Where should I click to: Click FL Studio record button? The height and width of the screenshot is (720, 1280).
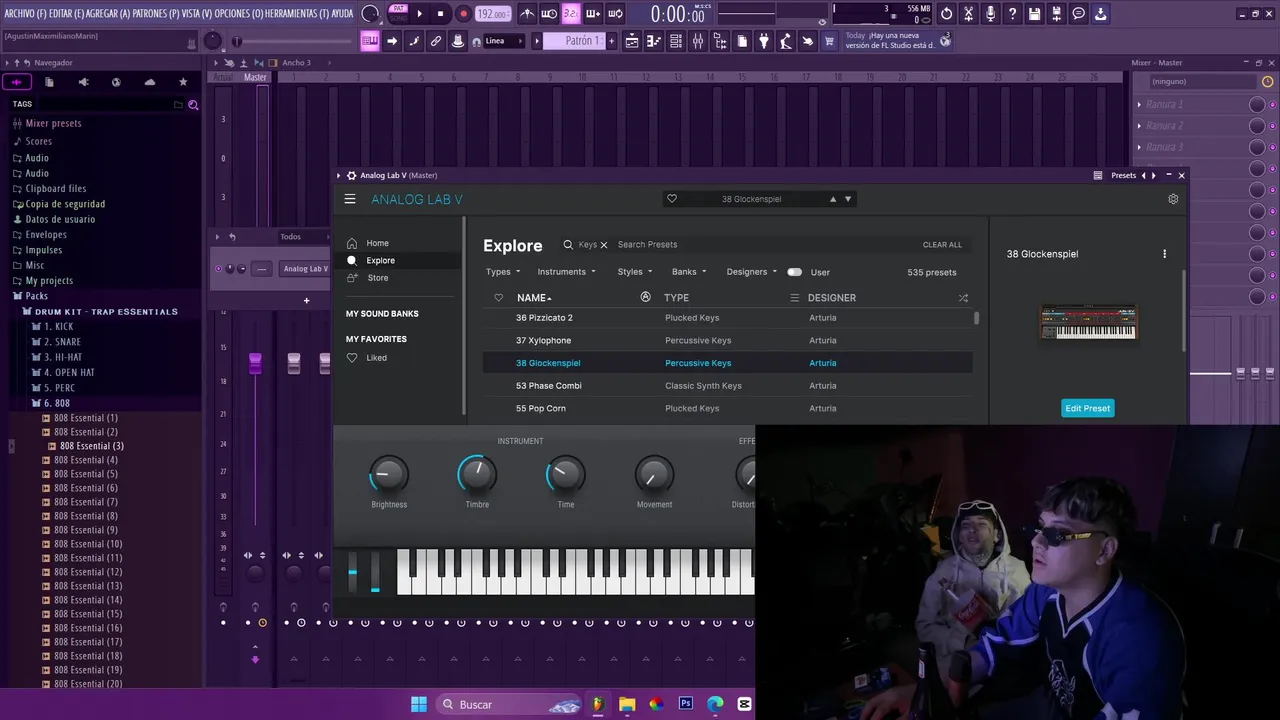463,14
